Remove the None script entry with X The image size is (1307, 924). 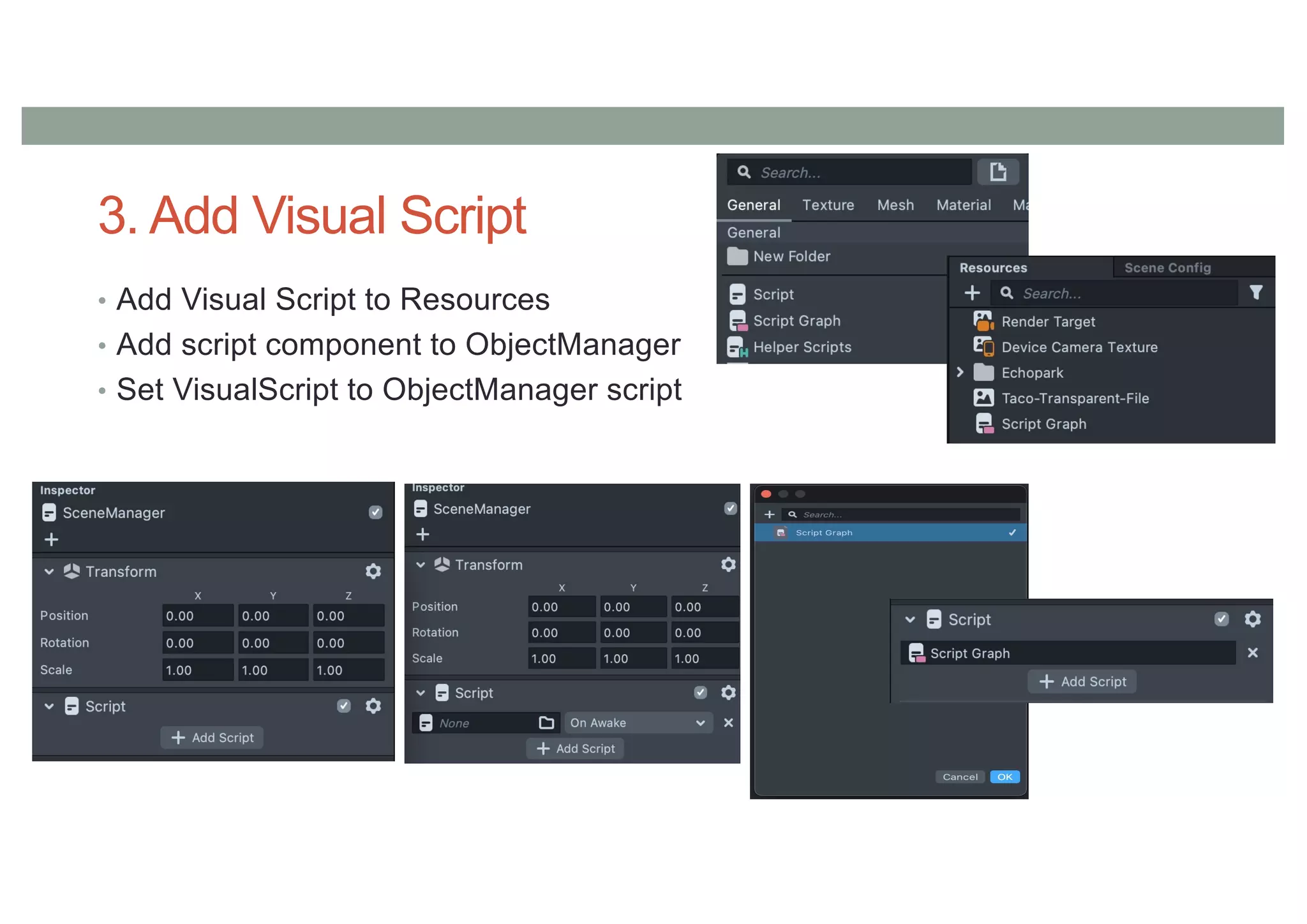[x=728, y=722]
